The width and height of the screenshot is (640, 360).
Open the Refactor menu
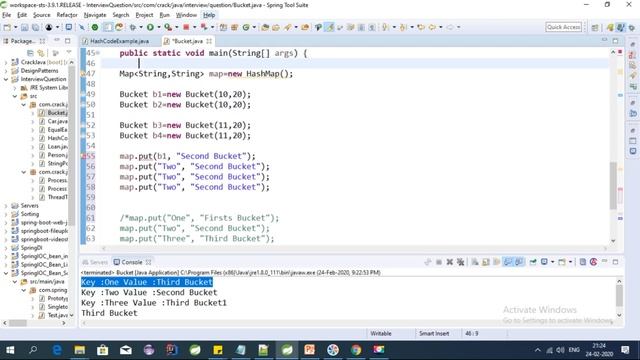point(67,15)
